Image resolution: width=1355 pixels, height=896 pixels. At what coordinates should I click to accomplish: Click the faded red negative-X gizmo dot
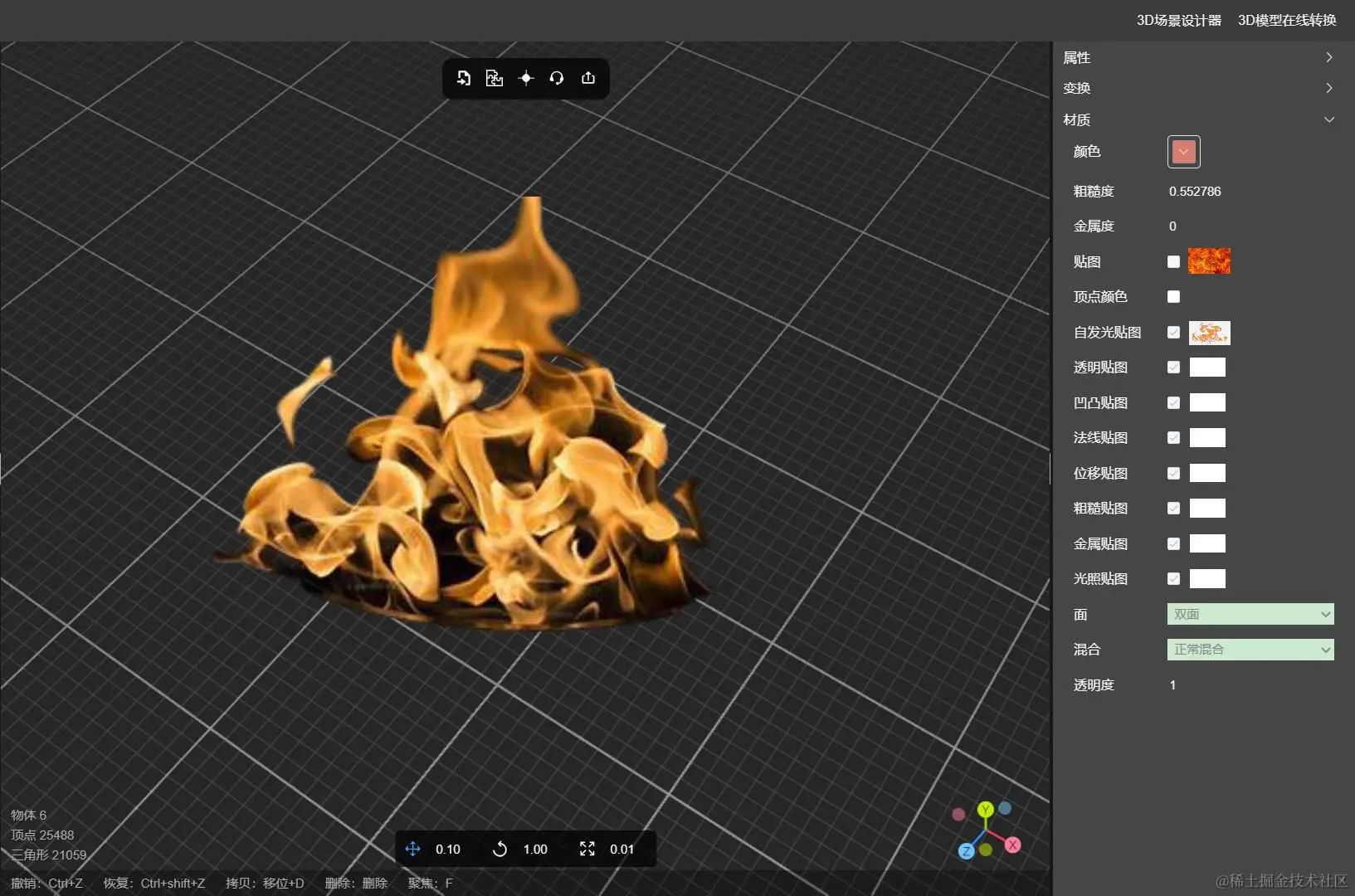958,815
